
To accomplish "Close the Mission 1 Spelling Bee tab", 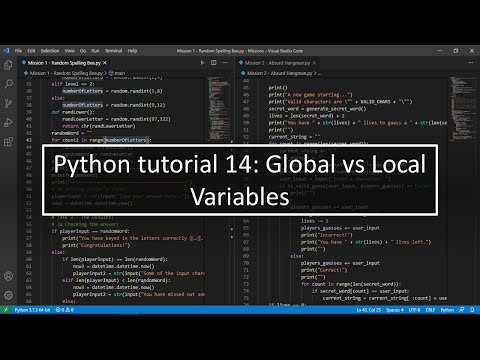I will [x=105, y=63].
